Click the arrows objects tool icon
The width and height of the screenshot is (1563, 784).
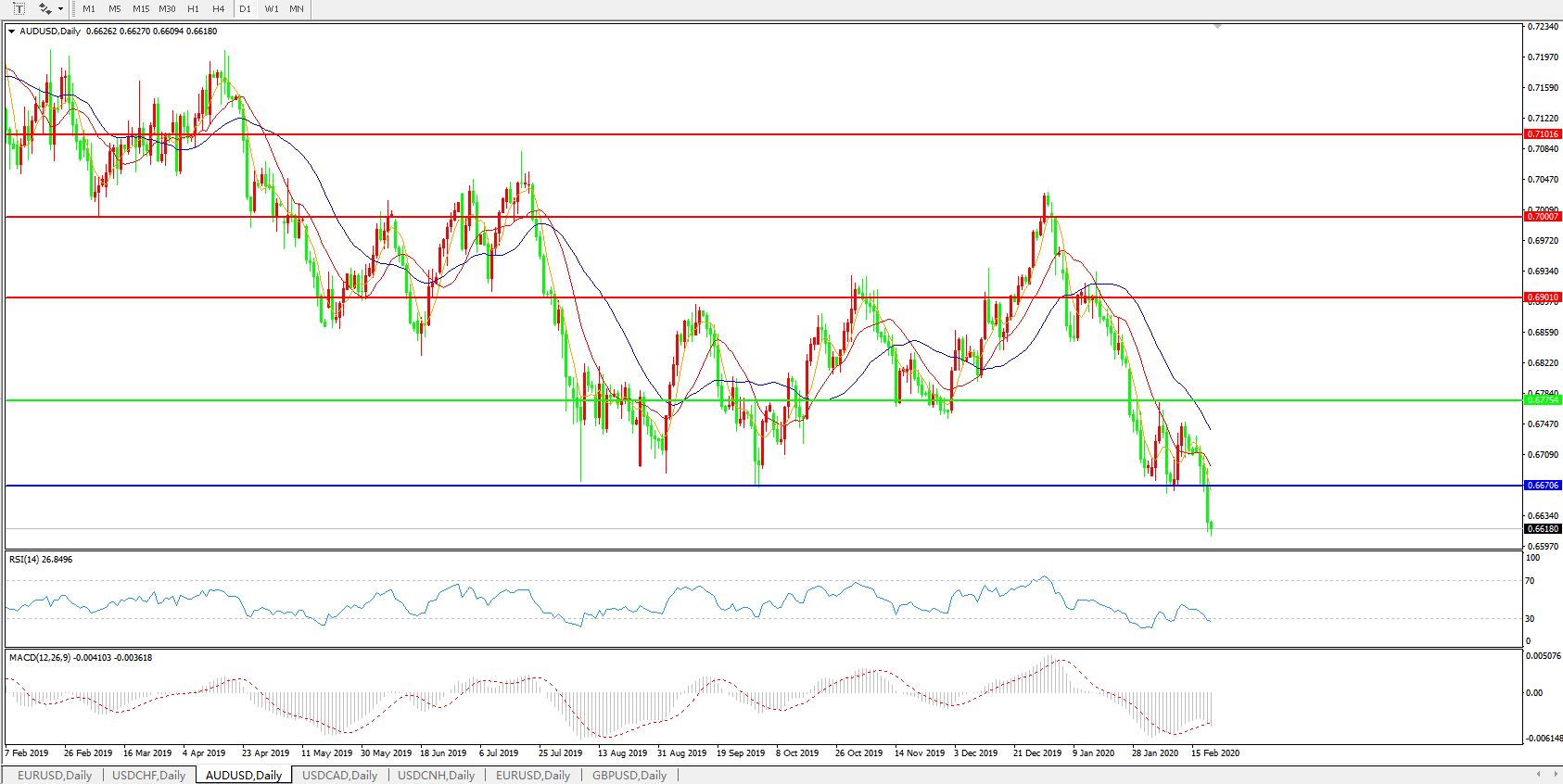[44, 8]
